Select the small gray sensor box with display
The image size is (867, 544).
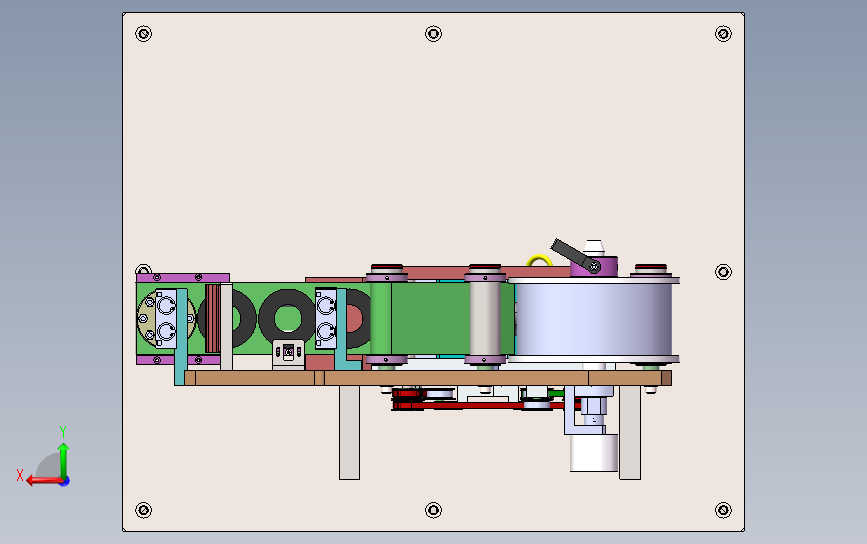tap(288, 354)
